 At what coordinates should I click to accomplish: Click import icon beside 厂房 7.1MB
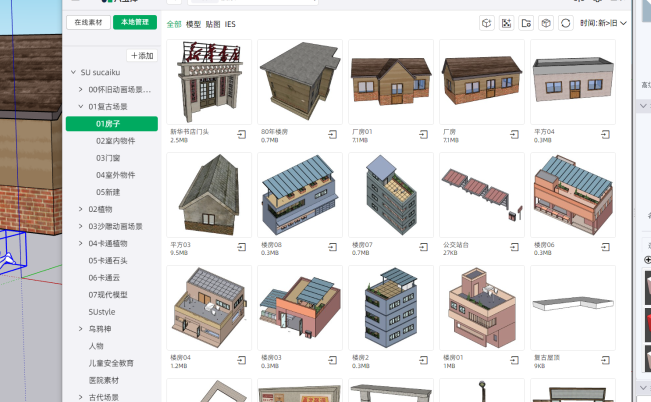[514, 135]
